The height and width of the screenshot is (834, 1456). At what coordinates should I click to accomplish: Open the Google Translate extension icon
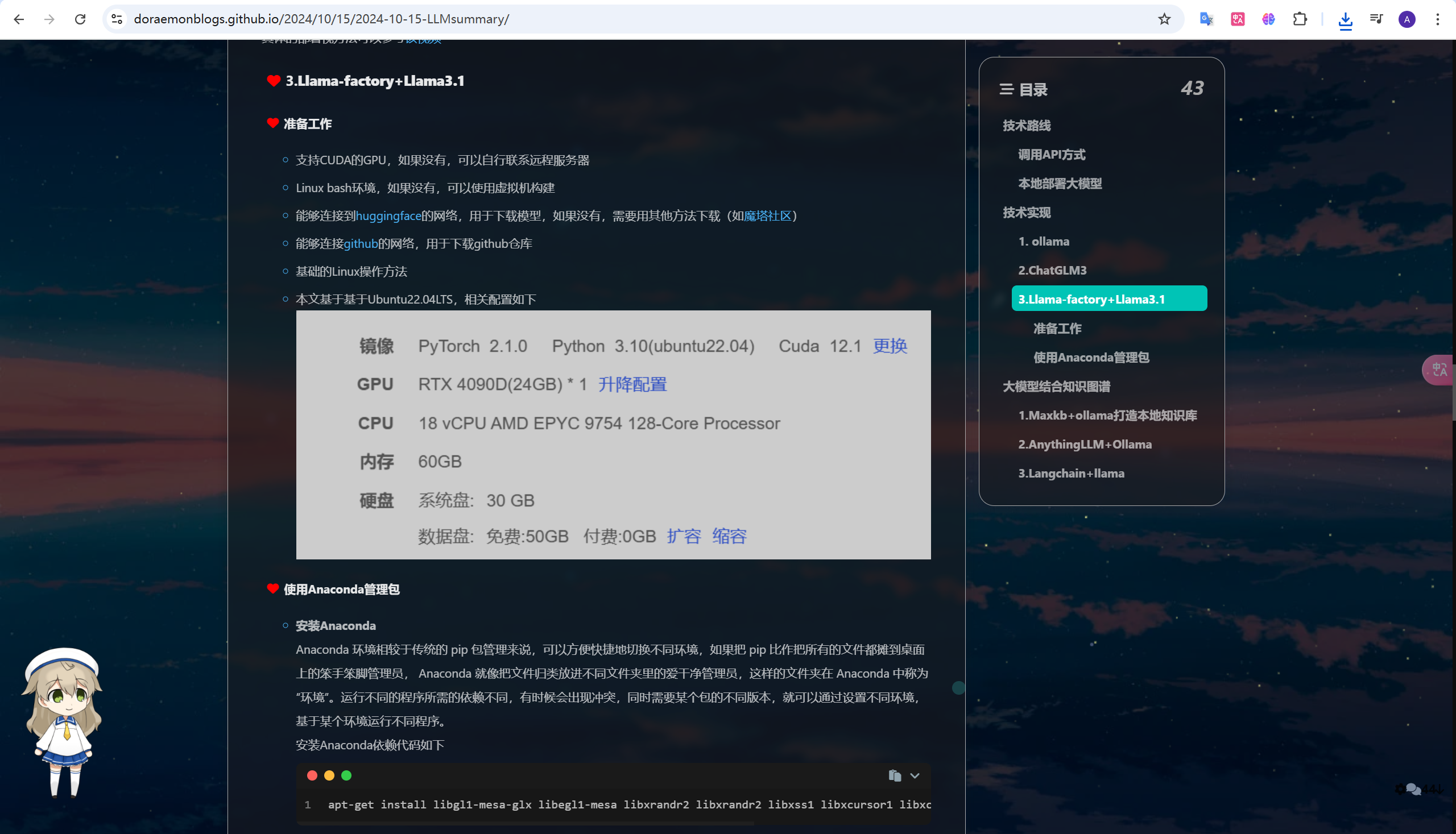pos(1207,19)
